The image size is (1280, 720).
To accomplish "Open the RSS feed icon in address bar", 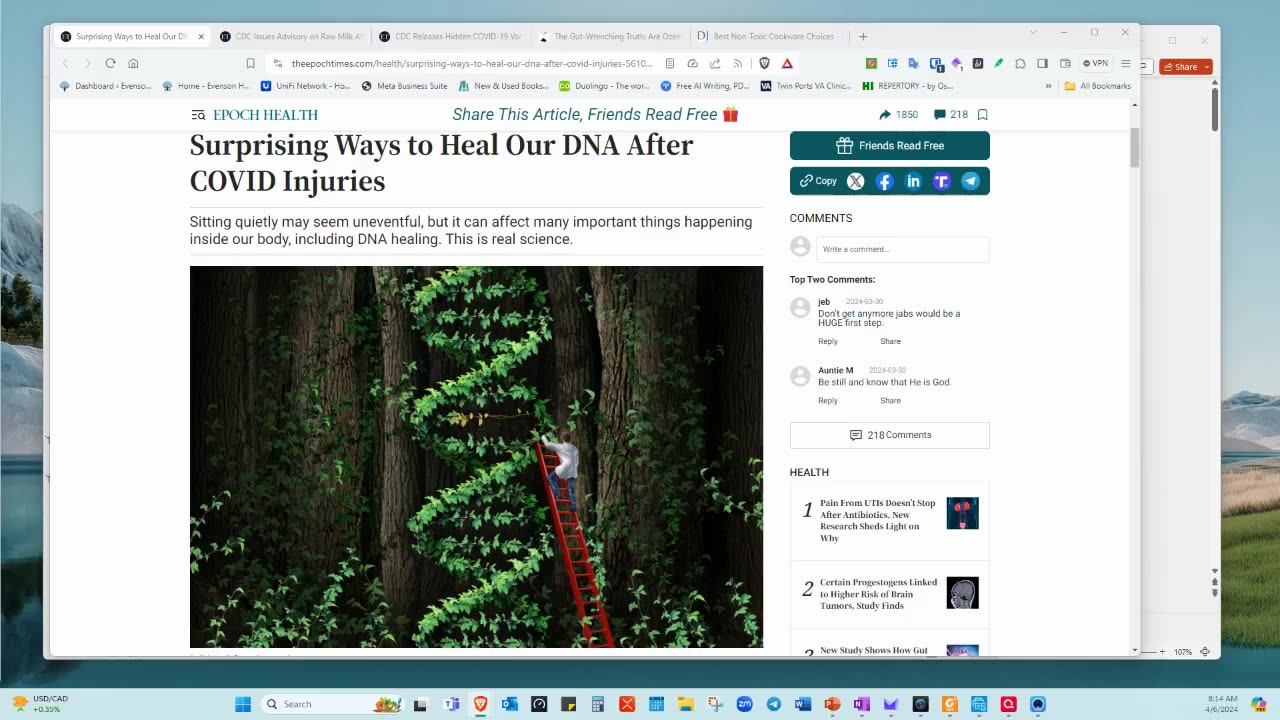I will [738, 63].
